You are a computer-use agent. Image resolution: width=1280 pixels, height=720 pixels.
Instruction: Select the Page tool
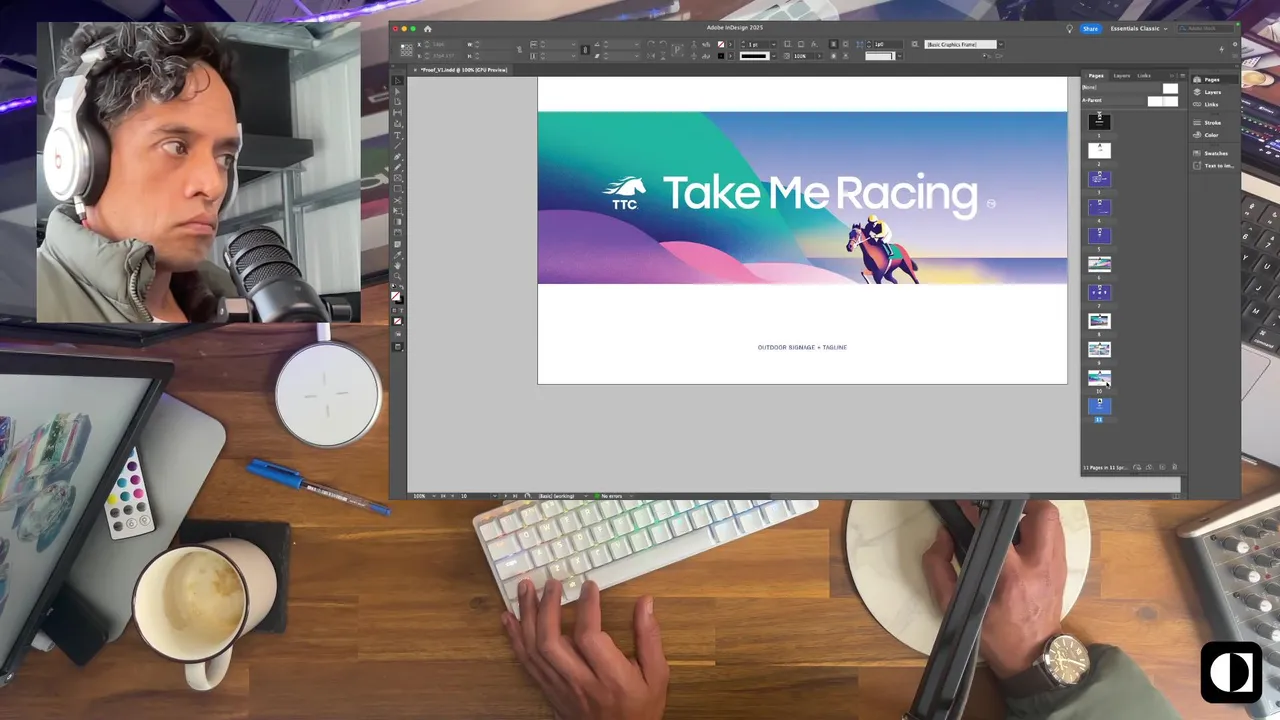396,100
